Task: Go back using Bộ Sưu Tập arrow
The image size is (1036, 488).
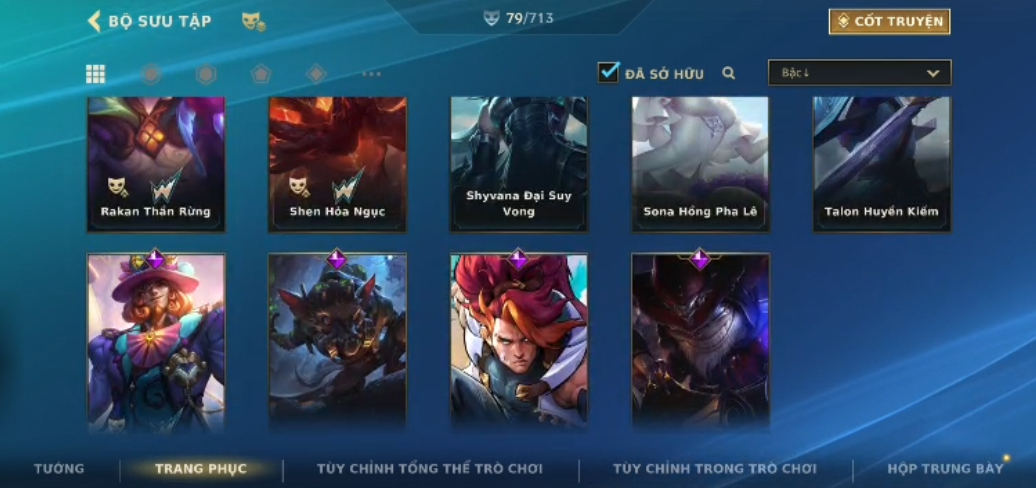Action: (94, 21)
